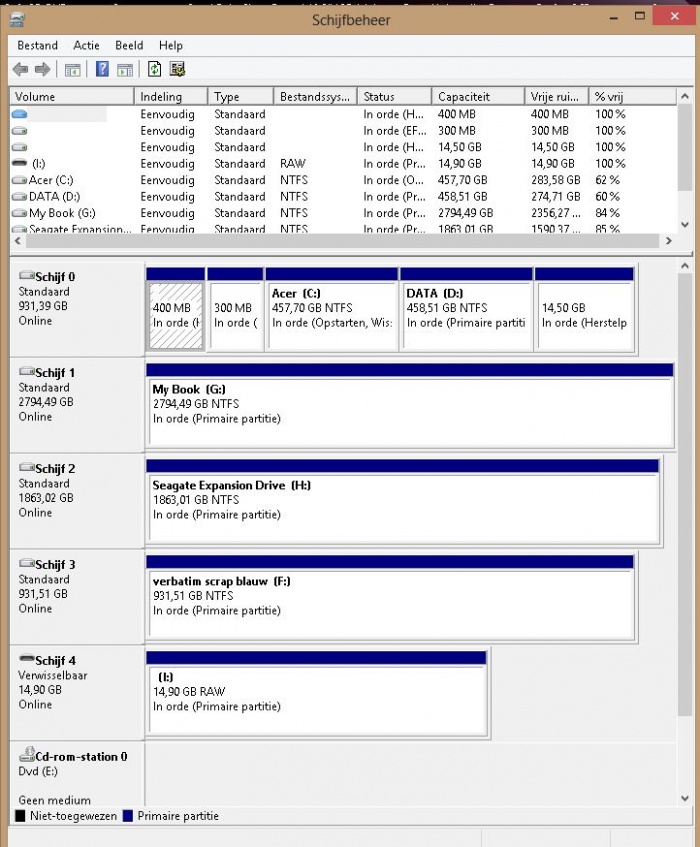Screen dimensions: 700x847
Task: Open the Help menu
Action: click(171, 45)
